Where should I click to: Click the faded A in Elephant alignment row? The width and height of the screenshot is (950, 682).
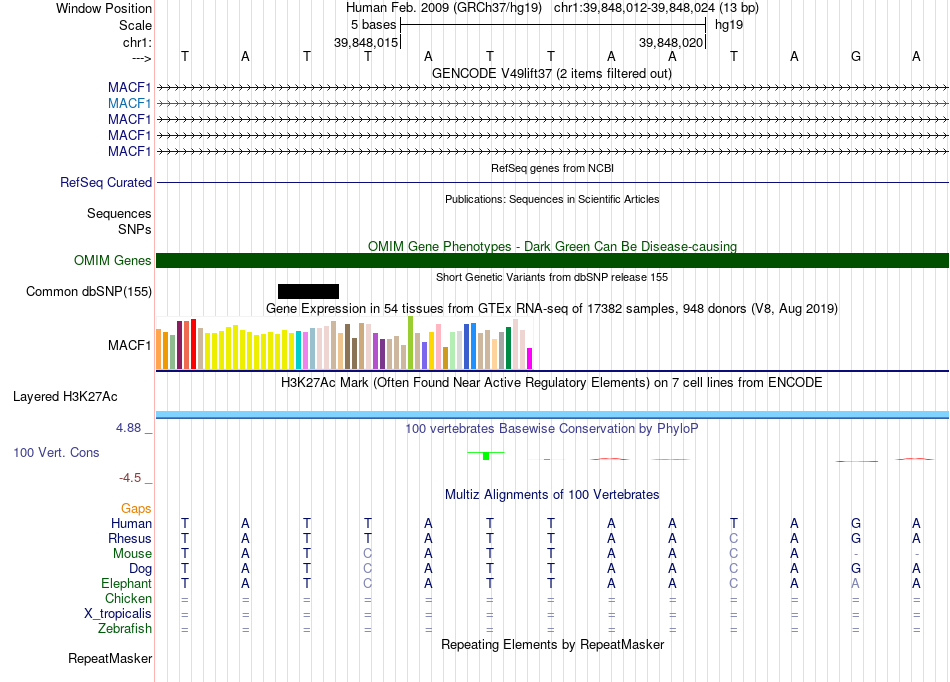point(855,583)
